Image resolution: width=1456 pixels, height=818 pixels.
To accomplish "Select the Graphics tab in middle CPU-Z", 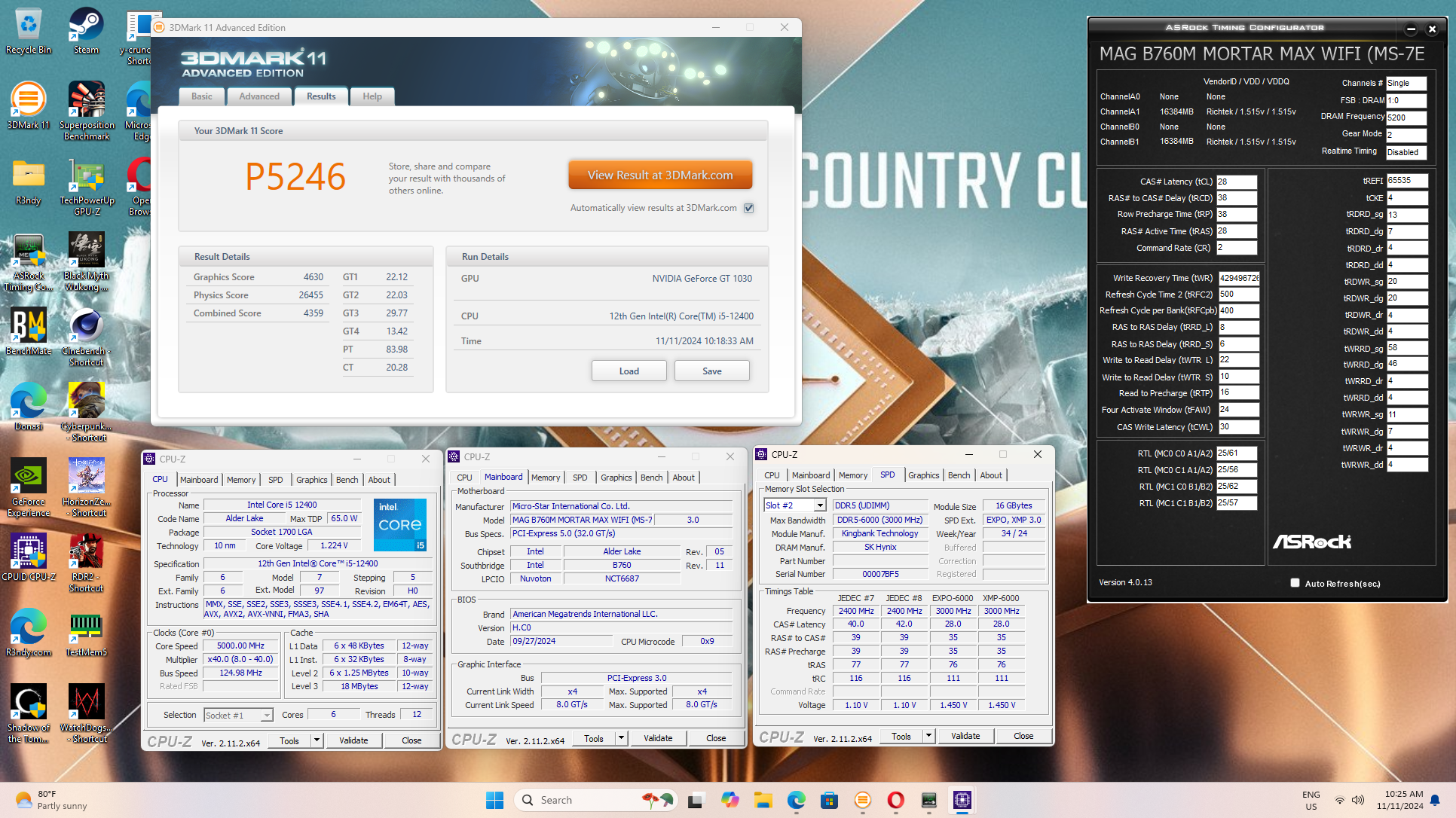I will [616, 478].
